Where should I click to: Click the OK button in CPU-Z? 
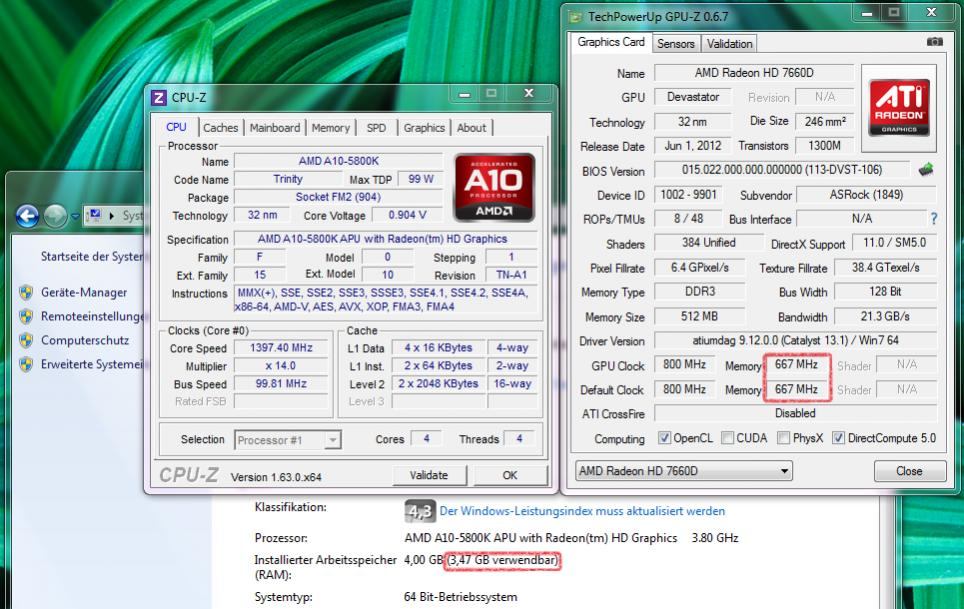[510, 475]
